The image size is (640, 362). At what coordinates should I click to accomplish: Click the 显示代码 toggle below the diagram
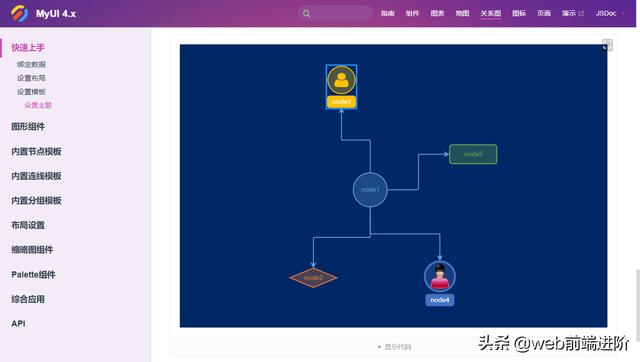click(x=394, y=347)
